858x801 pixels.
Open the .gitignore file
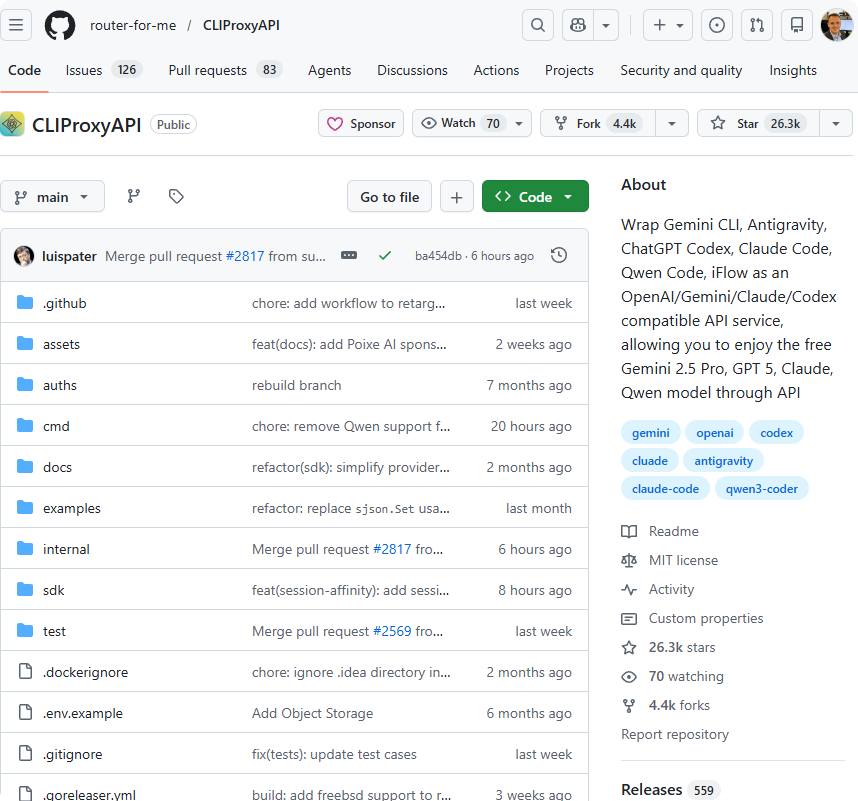point(72,754)
